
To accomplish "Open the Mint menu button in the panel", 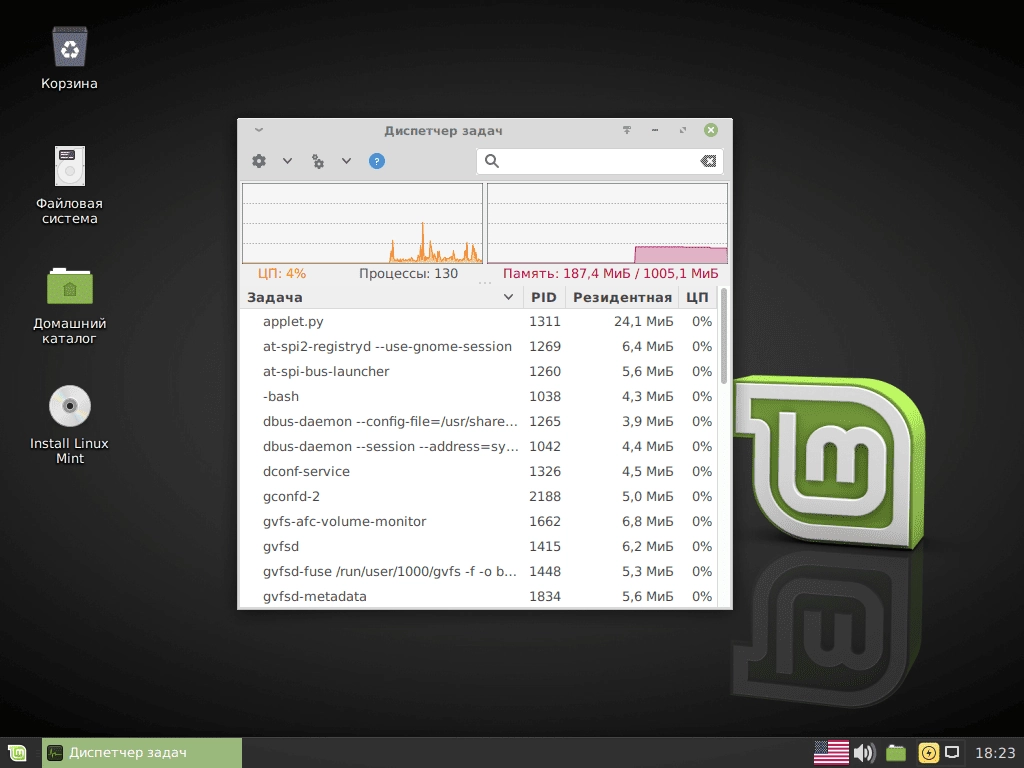I will pyautogui.click(x=18, y=753).
